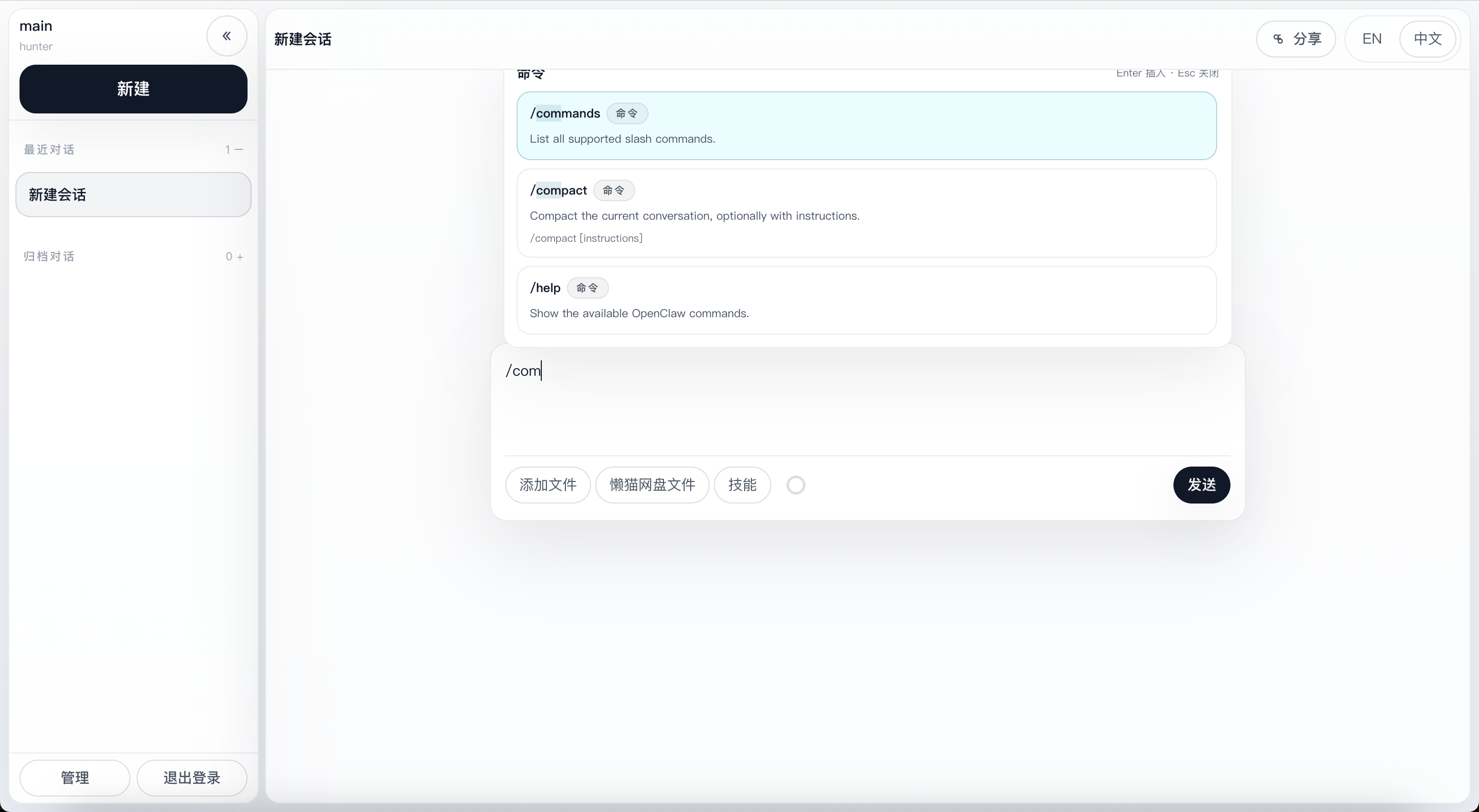
Task: Switch interface language to EN
Action: [1372, 39]
